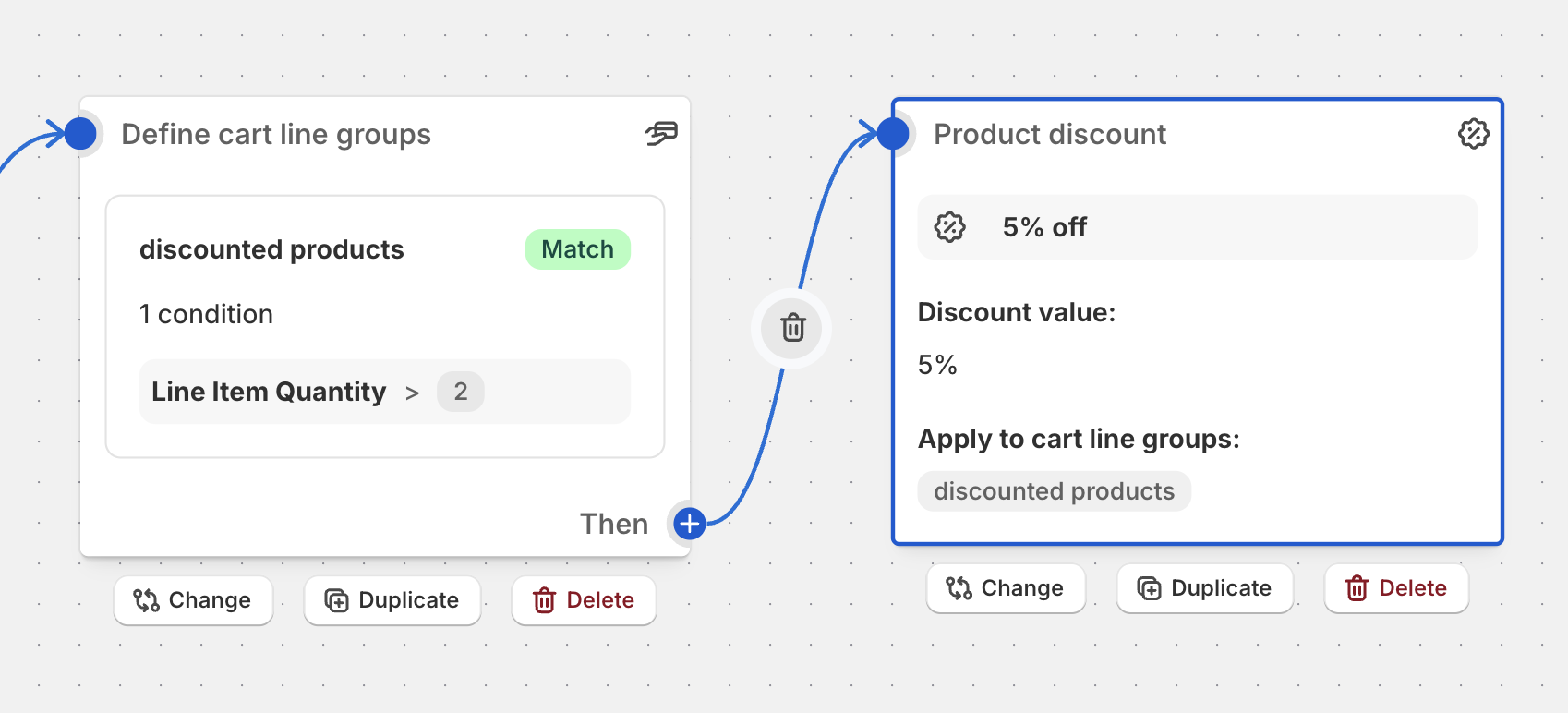Click the Product discount node title
1568x713 pixels.
[1050, 134]
